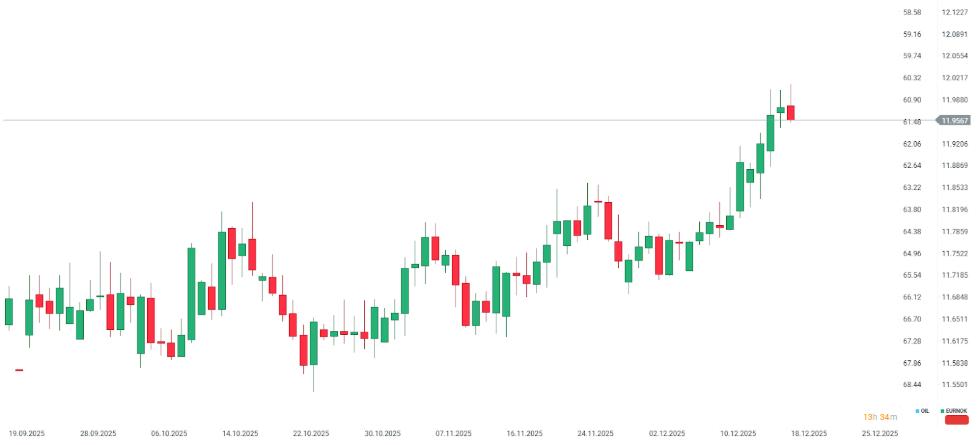Click the OIL legend color marker
Image resolution: width=977 pixels, height=445 pixels.
[x=918, y=411]
